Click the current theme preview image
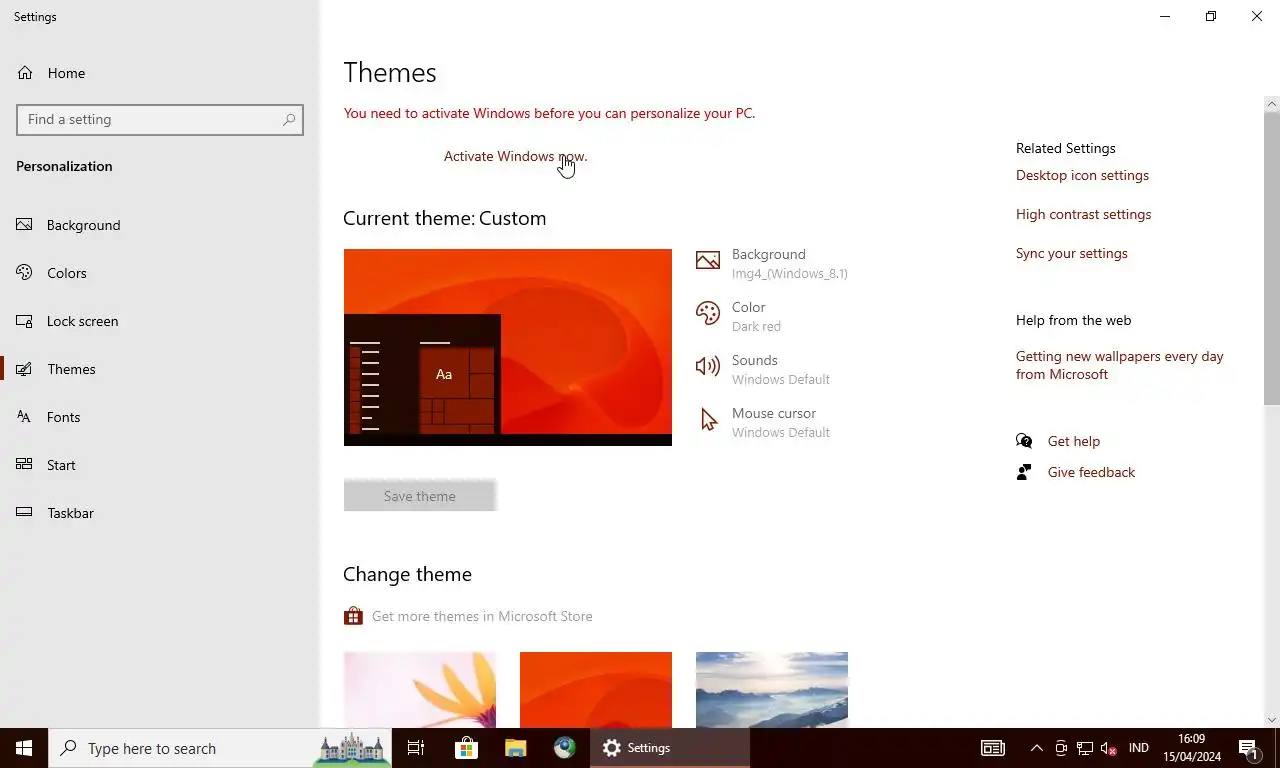The width and height of the screenshot is (1280, 768). (x=508, y=347)
